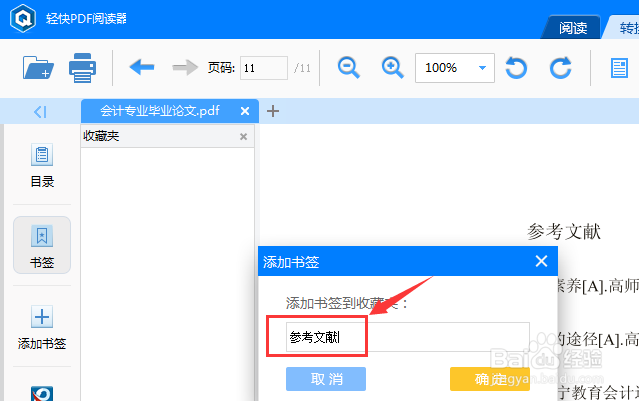This screenshot has height=401, width=639.
Task: Close the 添加书签 dialog
Action: coord(541,261)
